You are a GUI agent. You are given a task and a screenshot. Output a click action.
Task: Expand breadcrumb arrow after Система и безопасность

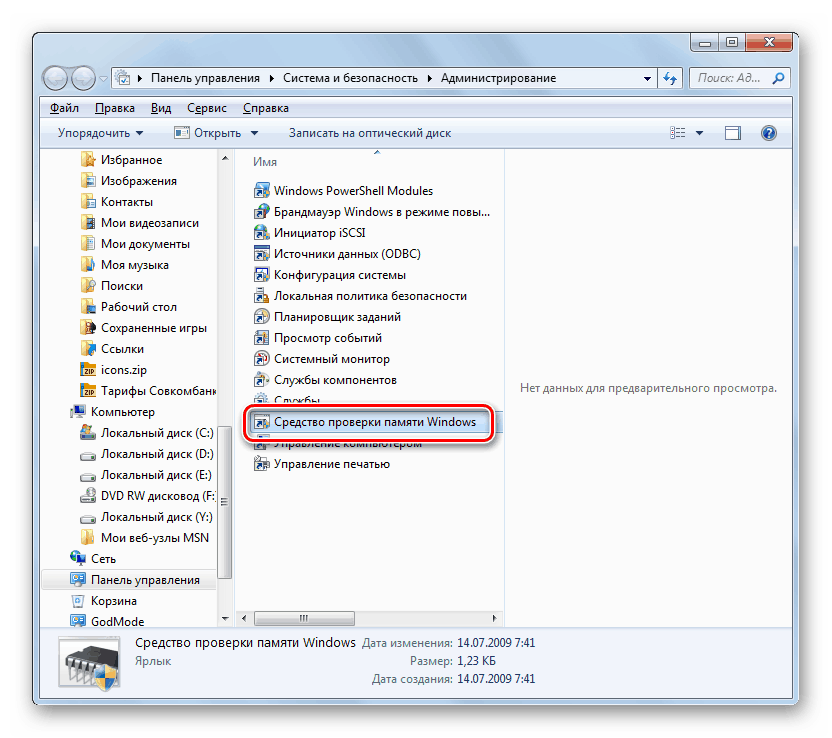[429, 79]
